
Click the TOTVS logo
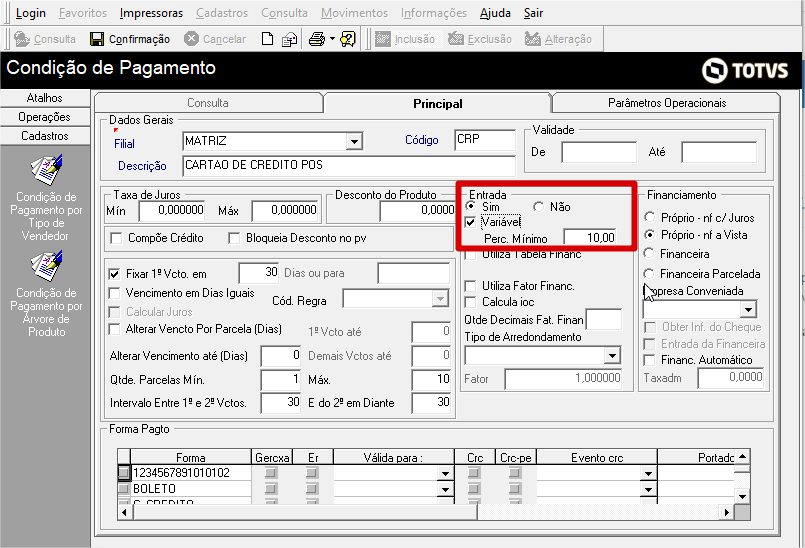click(x=744, y=70)
